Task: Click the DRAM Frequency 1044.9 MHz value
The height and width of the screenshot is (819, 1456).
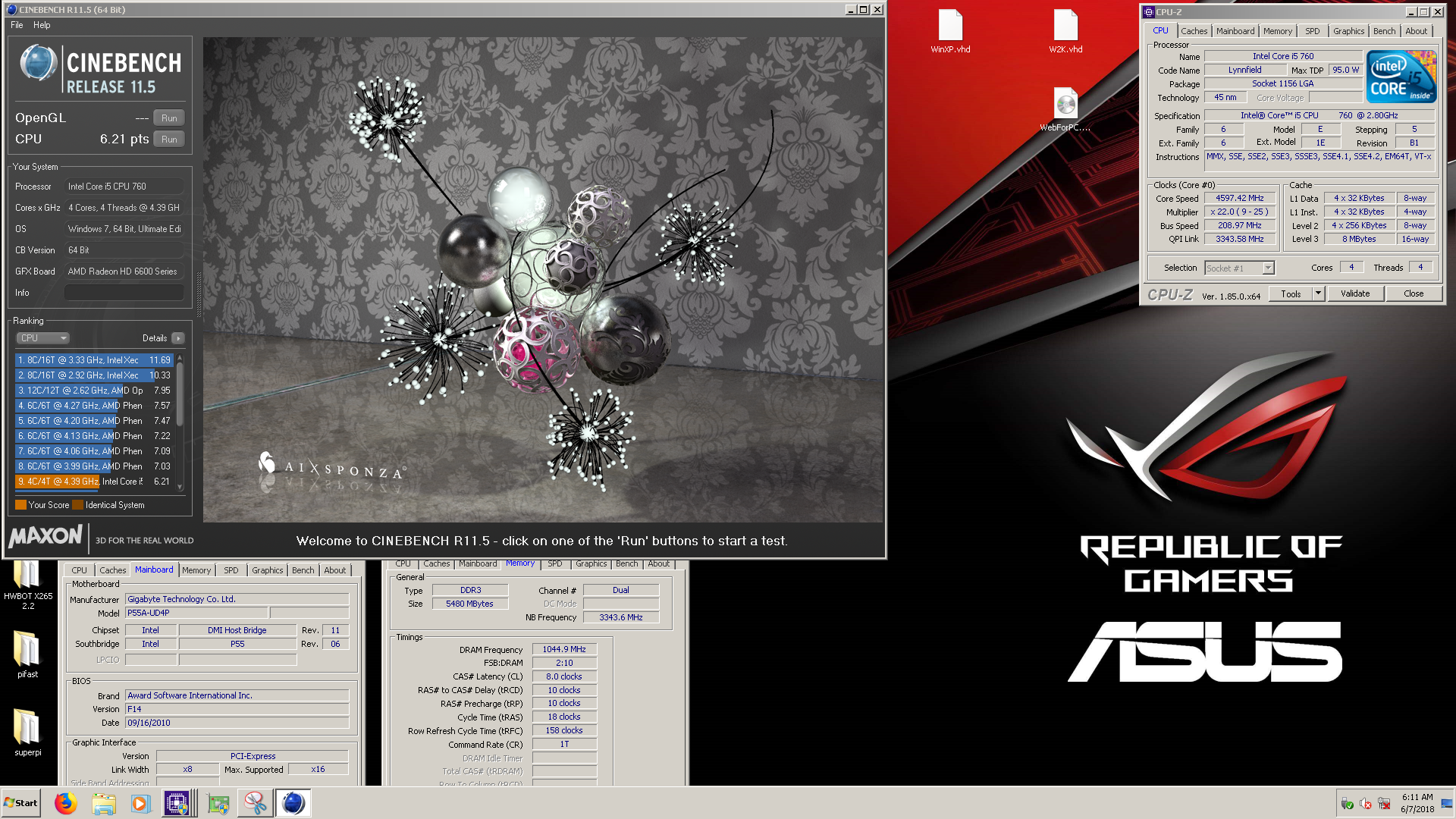Action: (564, 650)
